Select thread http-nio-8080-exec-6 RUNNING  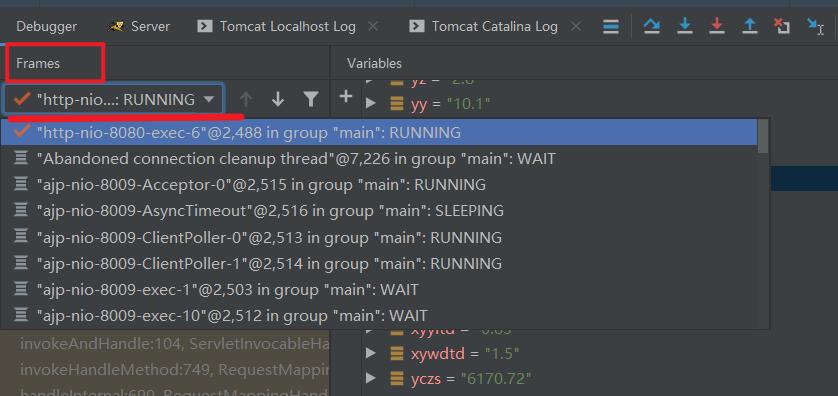[379, 133]
